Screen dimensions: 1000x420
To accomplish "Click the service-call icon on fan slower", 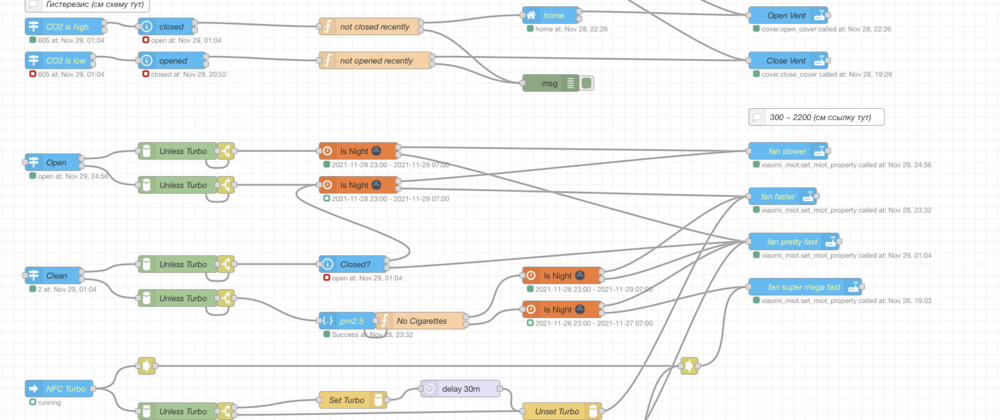I will pos(820,151).
